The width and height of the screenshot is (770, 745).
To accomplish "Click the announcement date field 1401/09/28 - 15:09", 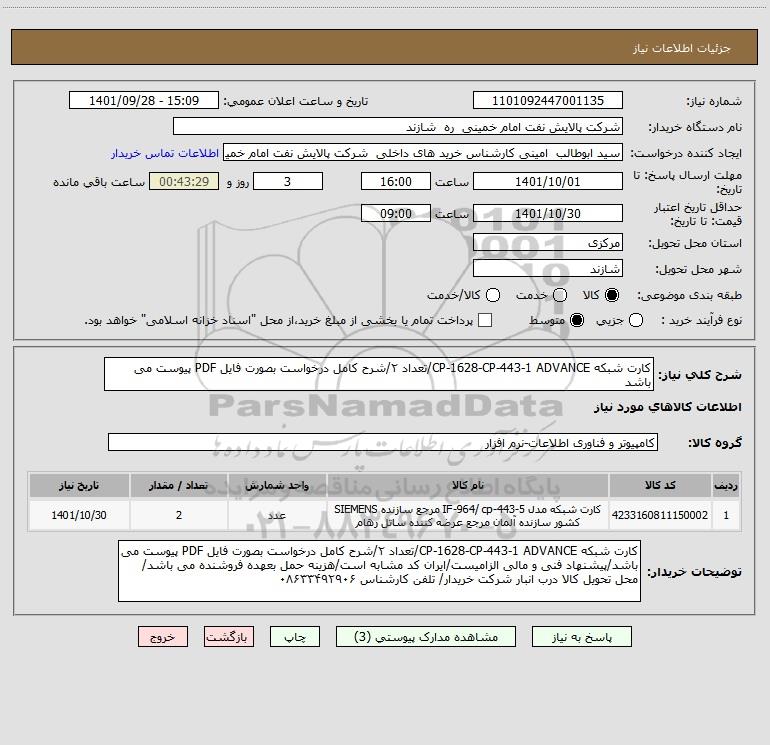I will point(144,101).
